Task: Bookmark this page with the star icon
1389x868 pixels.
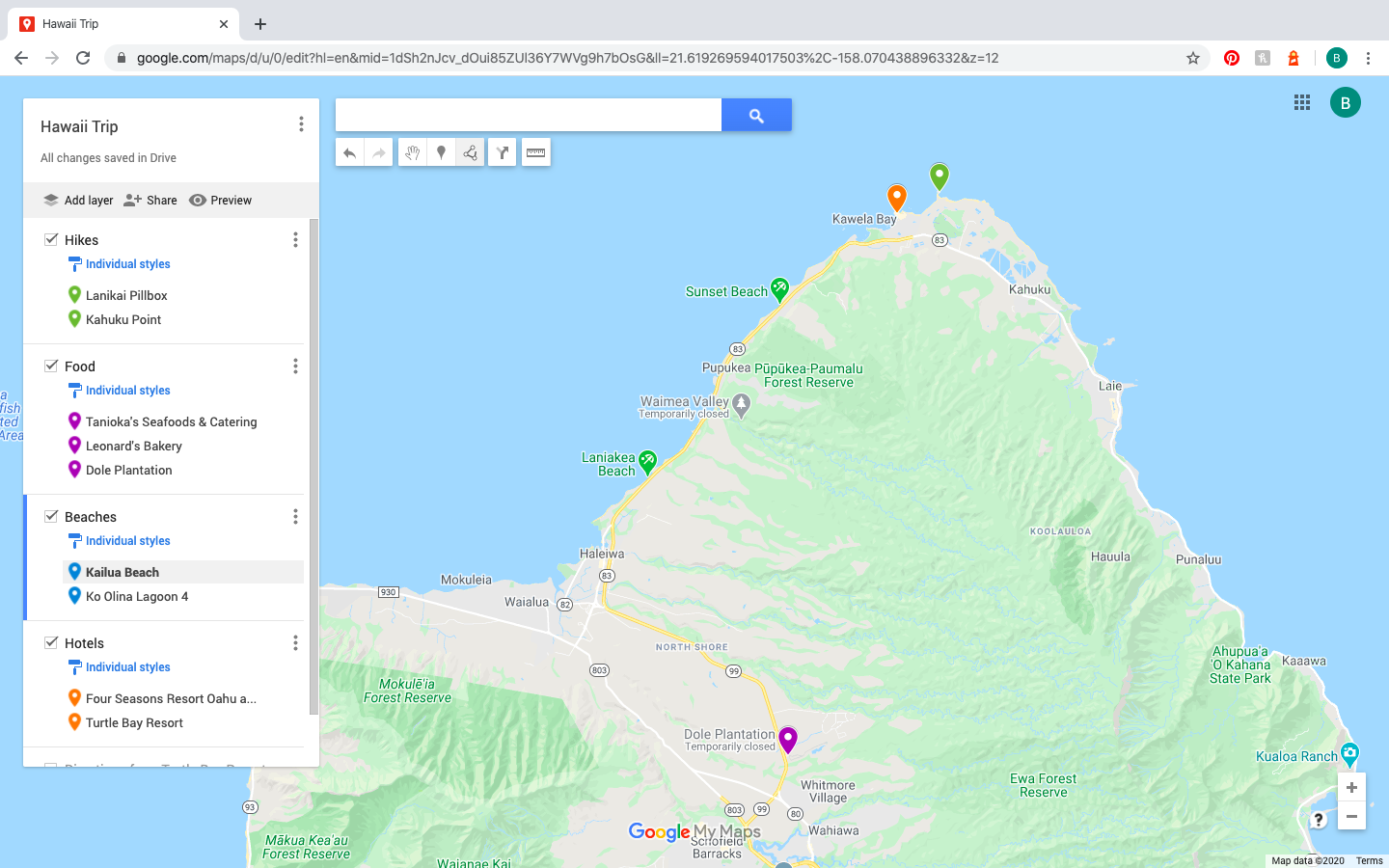Action: pos(1193,58)
